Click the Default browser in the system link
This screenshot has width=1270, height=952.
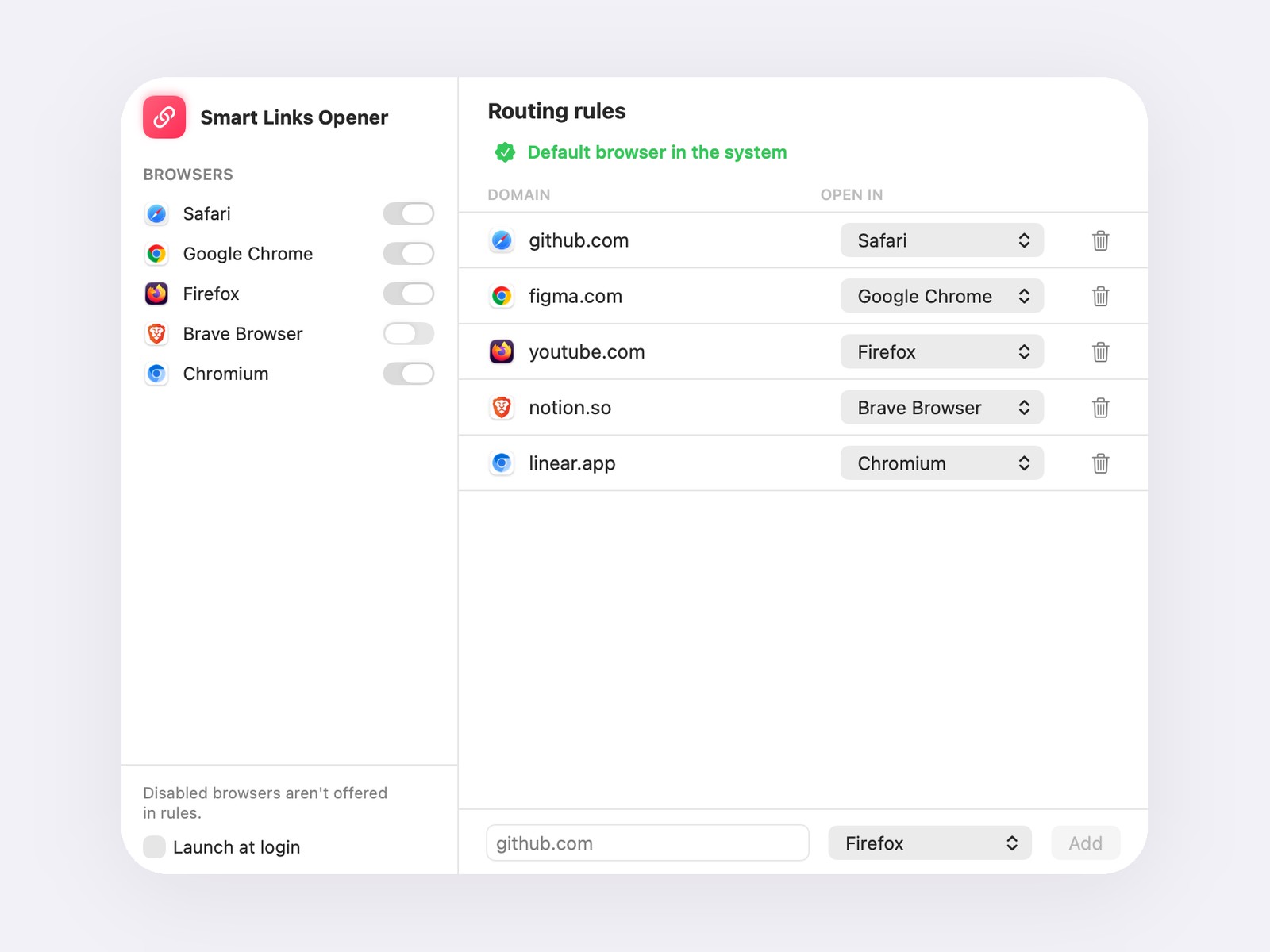click(x=657, y=152)
